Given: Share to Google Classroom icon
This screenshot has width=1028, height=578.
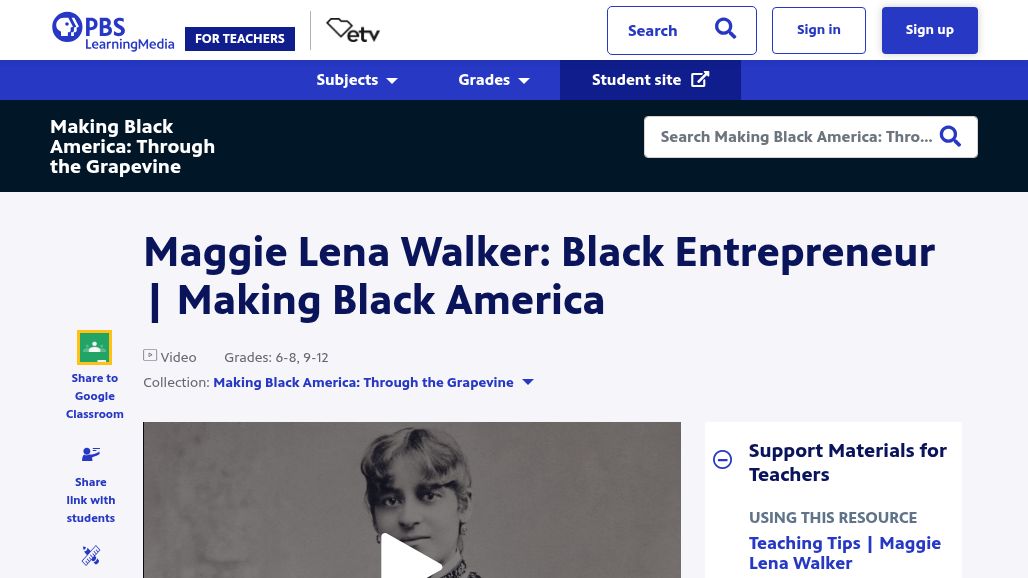Looking at the screenshot, I should pyautogui.click(x=94, y=347).
